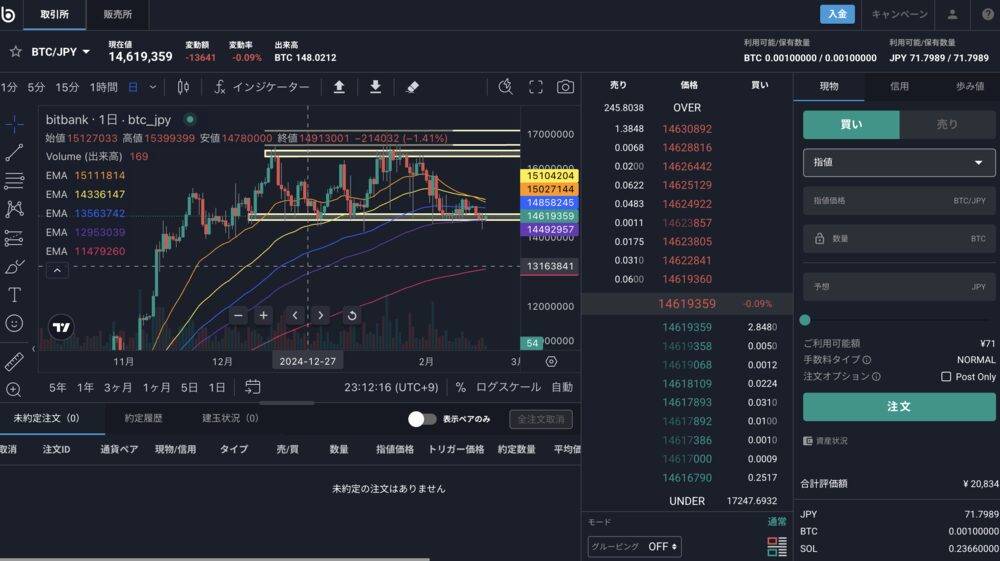The image size is (1000, 561).
Task: Open the 約定履歴 tab
Action: [144, 418]
